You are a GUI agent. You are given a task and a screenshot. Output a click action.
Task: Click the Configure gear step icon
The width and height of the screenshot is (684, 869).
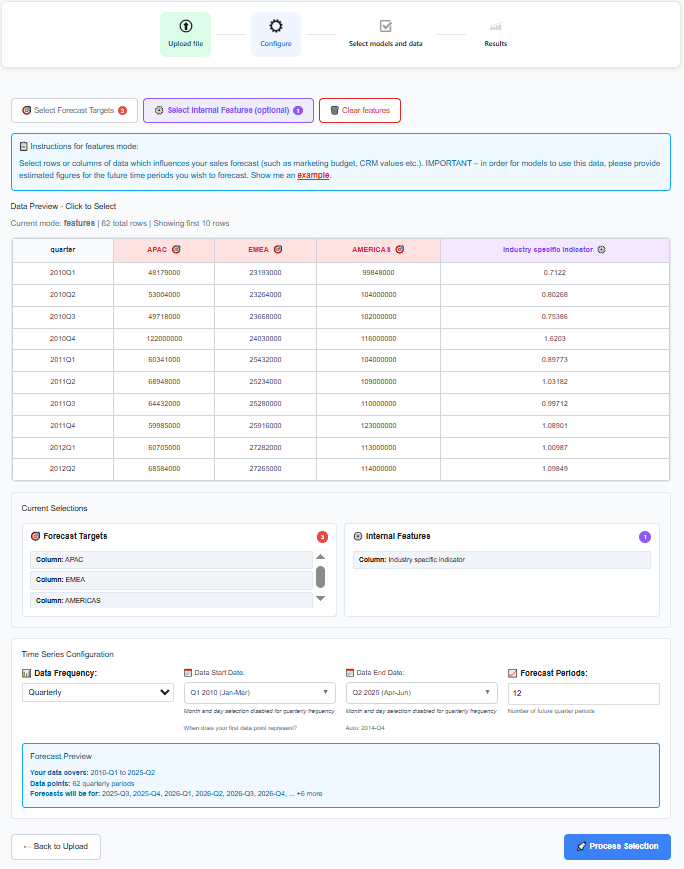pos(275,26)
